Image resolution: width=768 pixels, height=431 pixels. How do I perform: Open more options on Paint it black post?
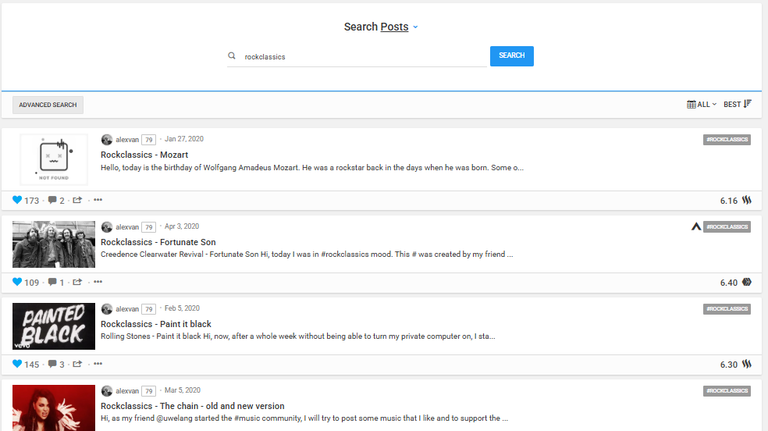[x=98, y=363]
